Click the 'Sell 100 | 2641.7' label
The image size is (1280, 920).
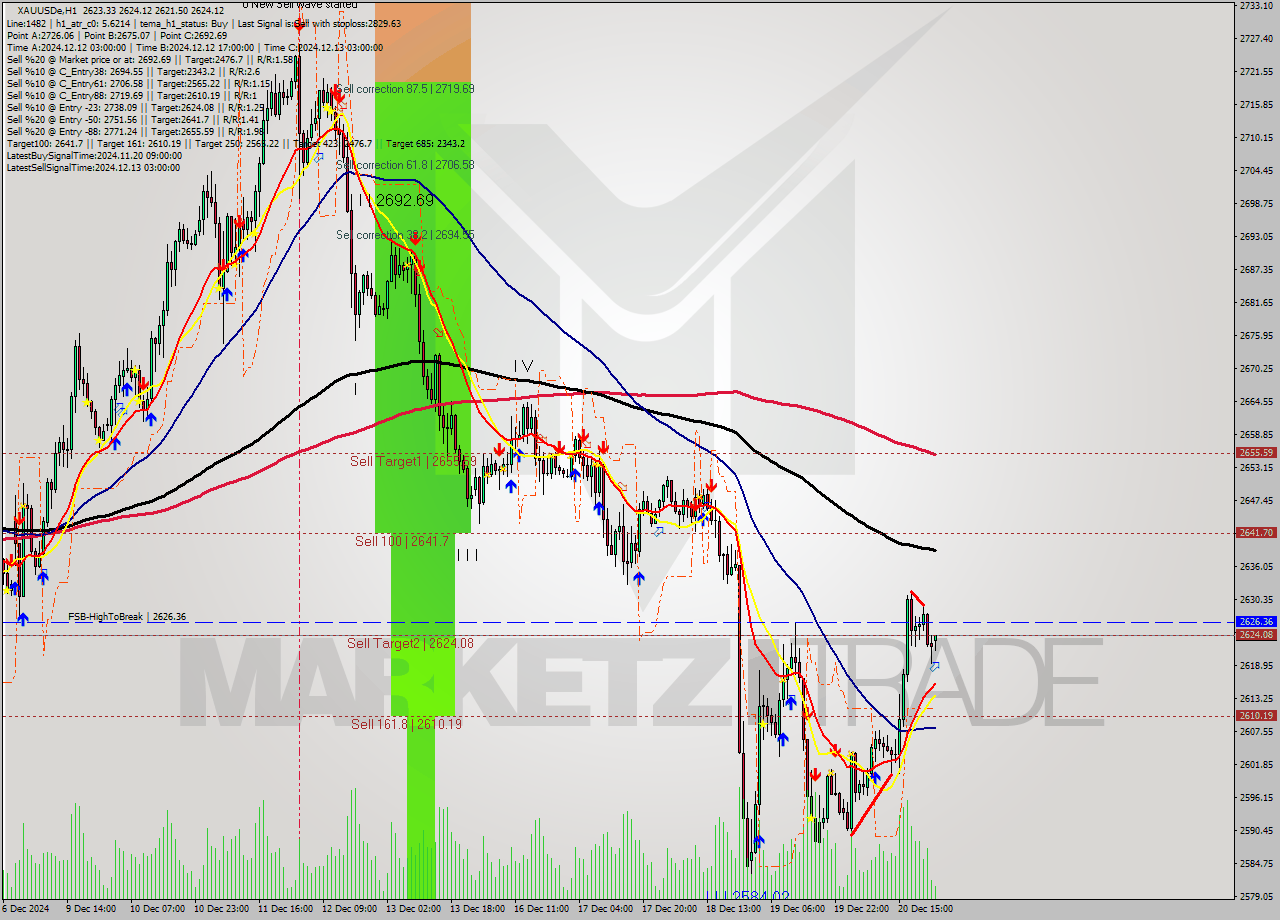pyautogui.click(x=402, y=541)
